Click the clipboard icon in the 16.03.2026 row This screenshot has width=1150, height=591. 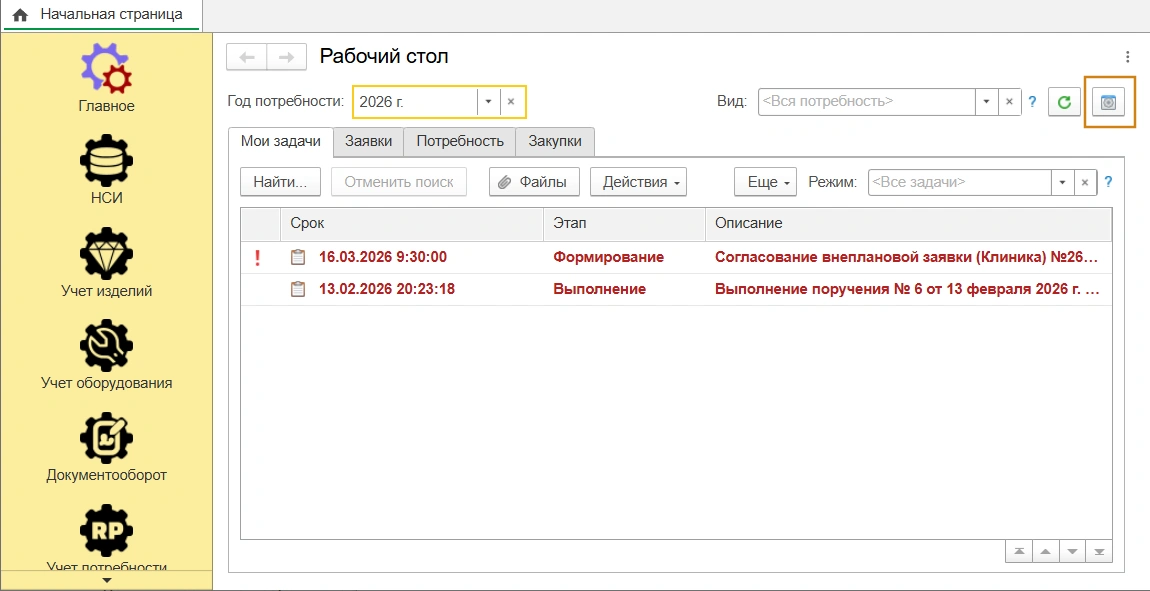click(298, 257)
